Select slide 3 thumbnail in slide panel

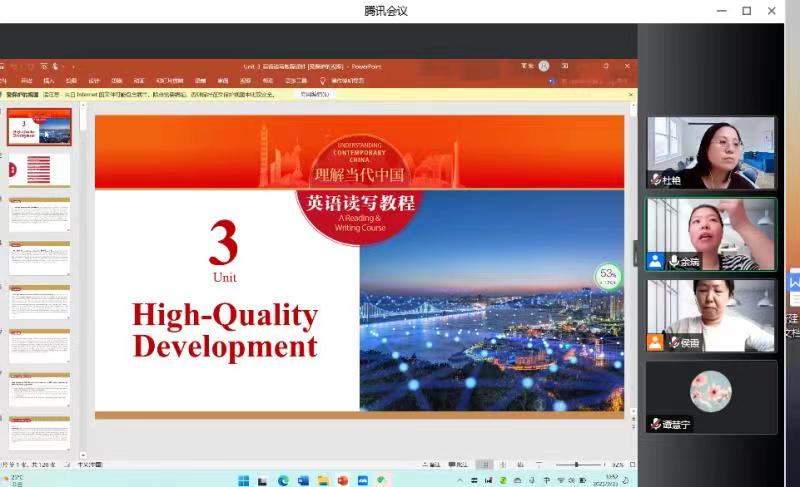pos(39,214)
